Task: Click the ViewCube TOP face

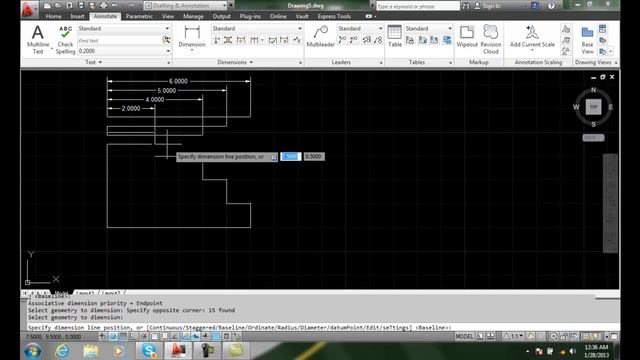Action: [593, 107]
